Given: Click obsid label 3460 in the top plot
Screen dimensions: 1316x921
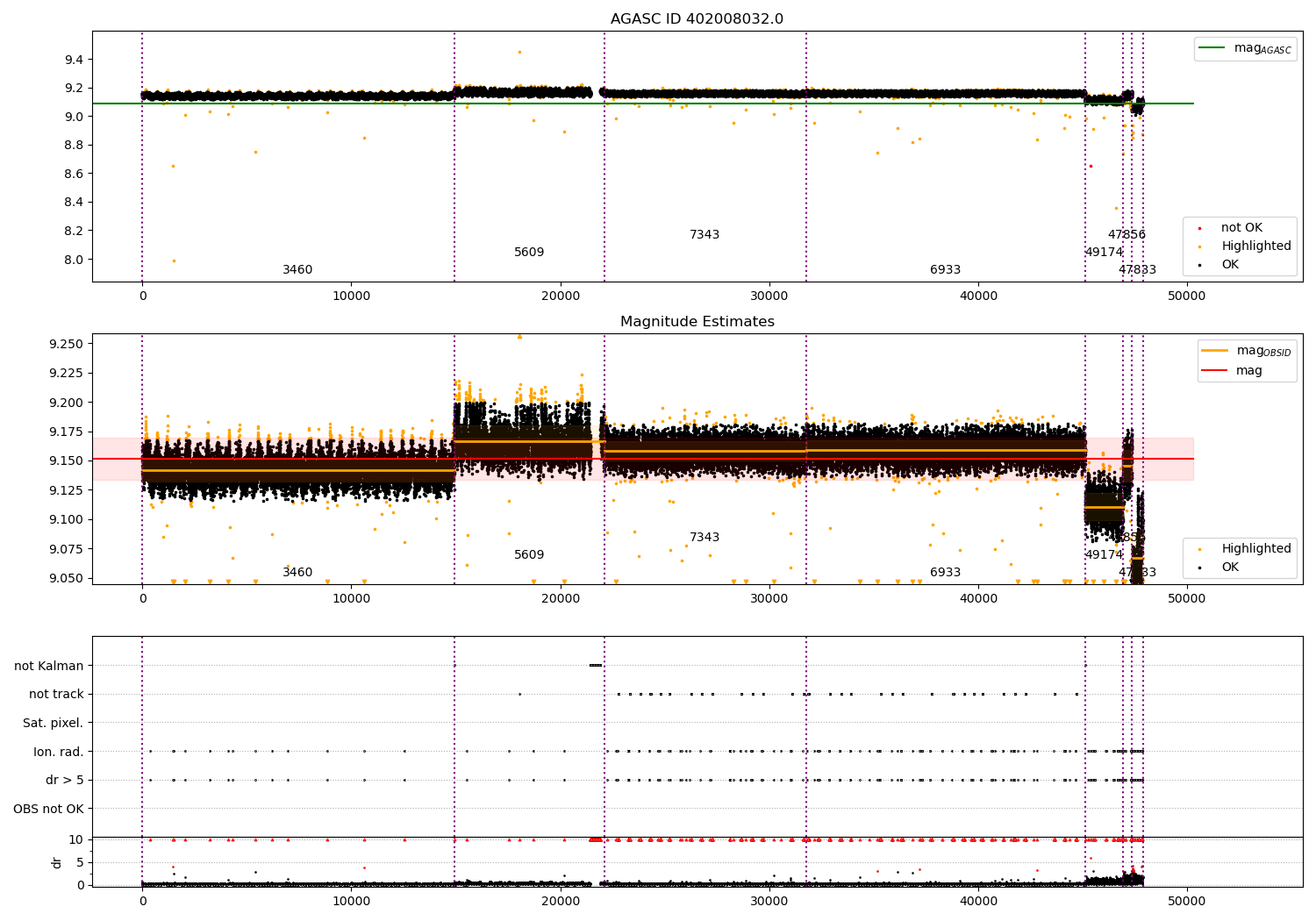Looking at the screenshot, I should (297, 270).
